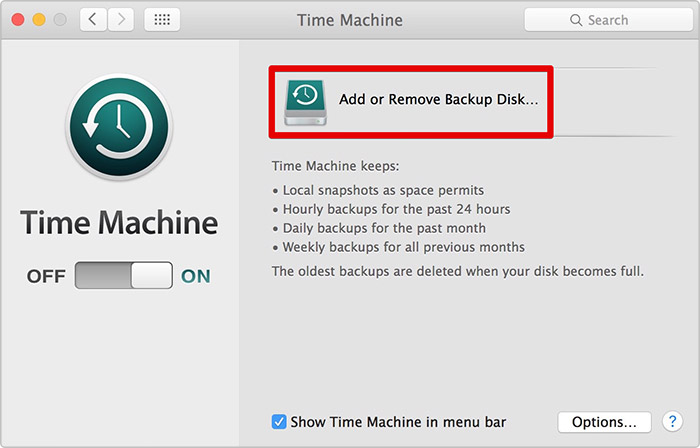This screenshot has height=448, width=700.
Task: Select Add or Remove Backup Disk…
Action: [x=411, y=102]
